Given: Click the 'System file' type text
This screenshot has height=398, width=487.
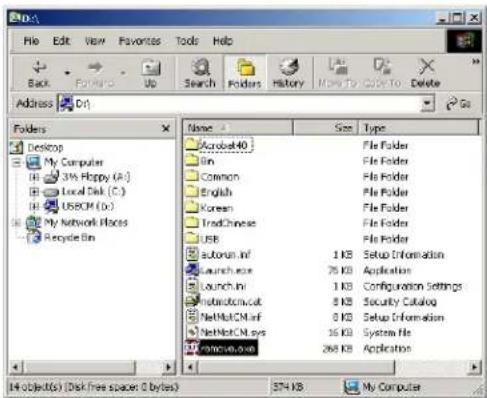Looking at the screenshot, I should pyautogui.click(x=387, y=333).
